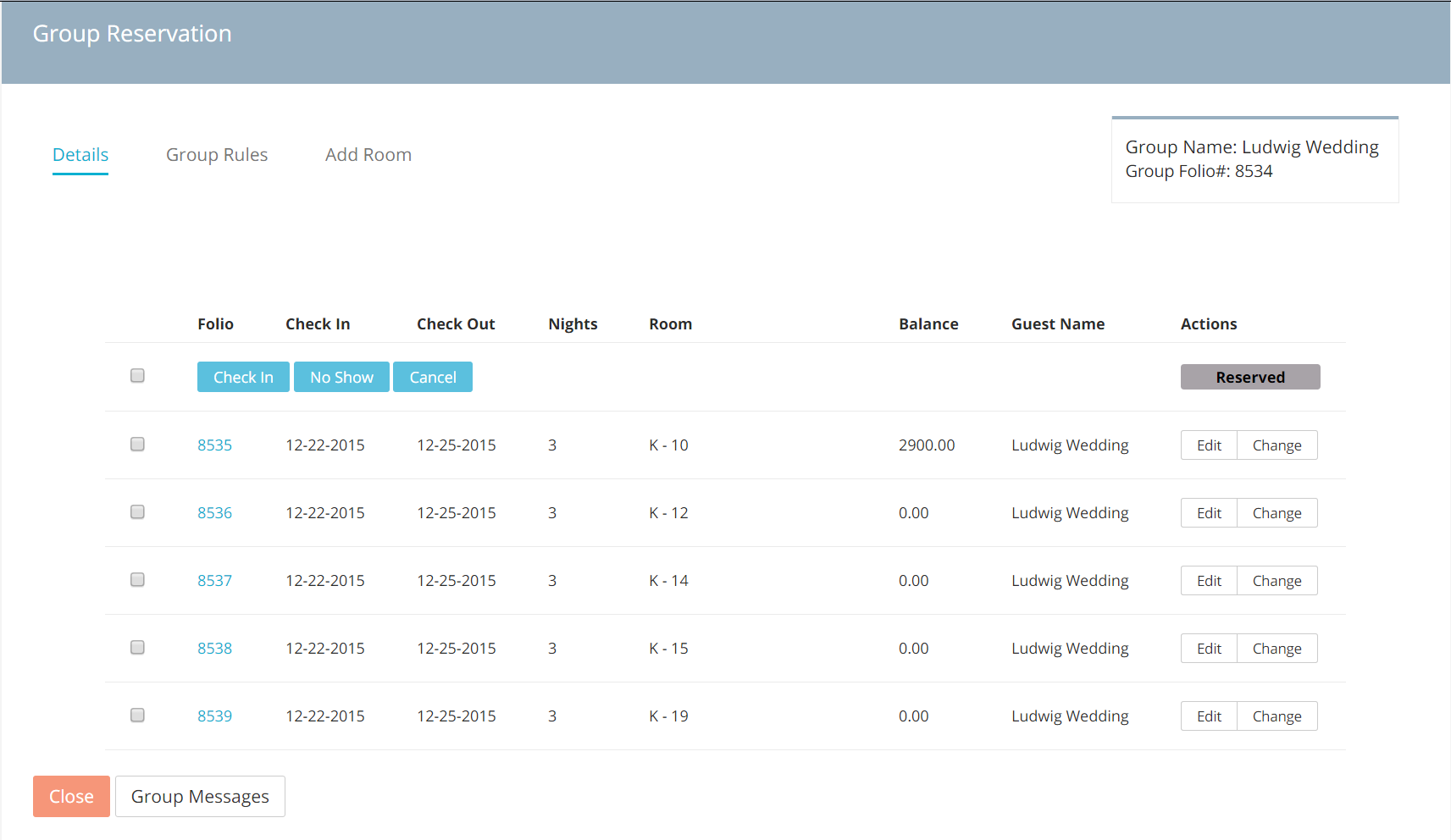Change the reservation for room K - 12
Screen dimensions: 1451x840
pos(1277,513)
